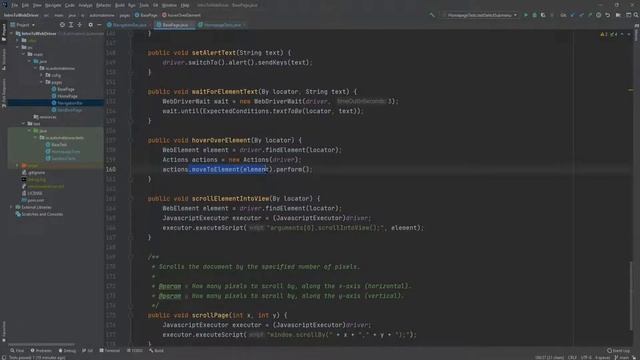Click scrollElementIntoView method name in code
640x360 pixels.
[x=230, y=198]
